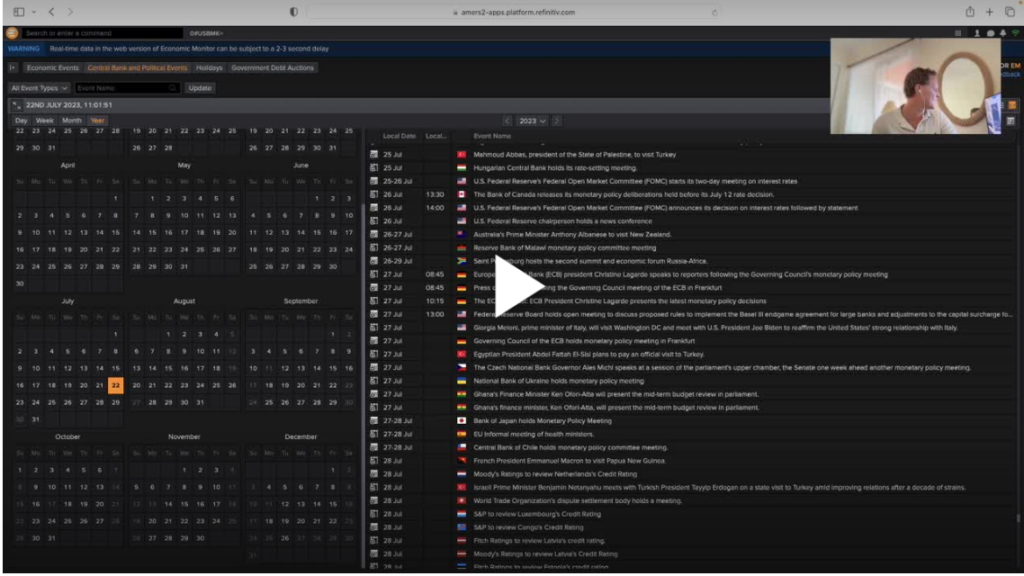
Task: Click calendar icon on World Trade Organization row
Action: [x=374, y=500]
